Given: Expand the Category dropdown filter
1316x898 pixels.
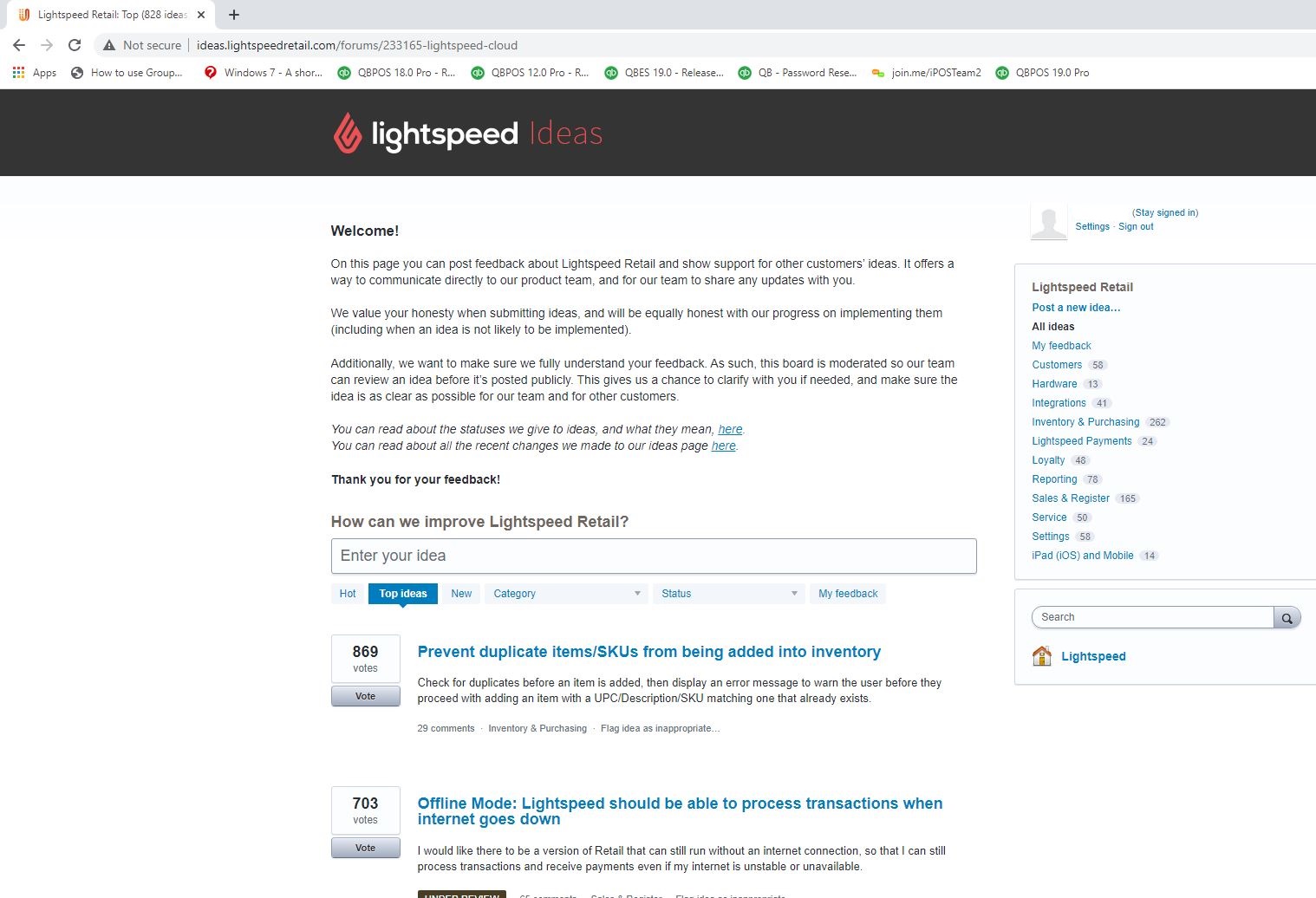Looking at the screenshot, I should tap(566, 594).
